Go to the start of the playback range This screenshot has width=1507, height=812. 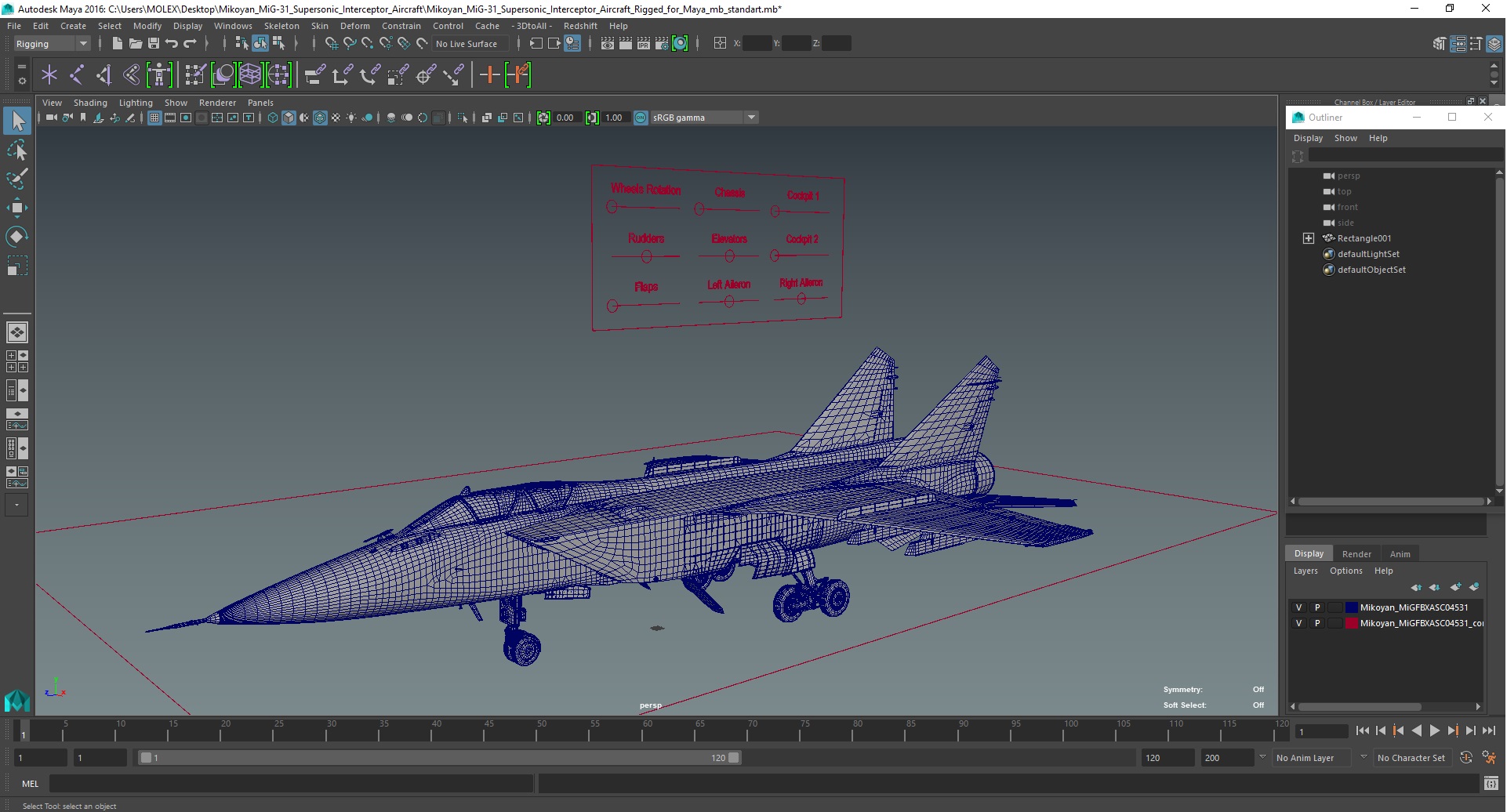[1362, 730]
